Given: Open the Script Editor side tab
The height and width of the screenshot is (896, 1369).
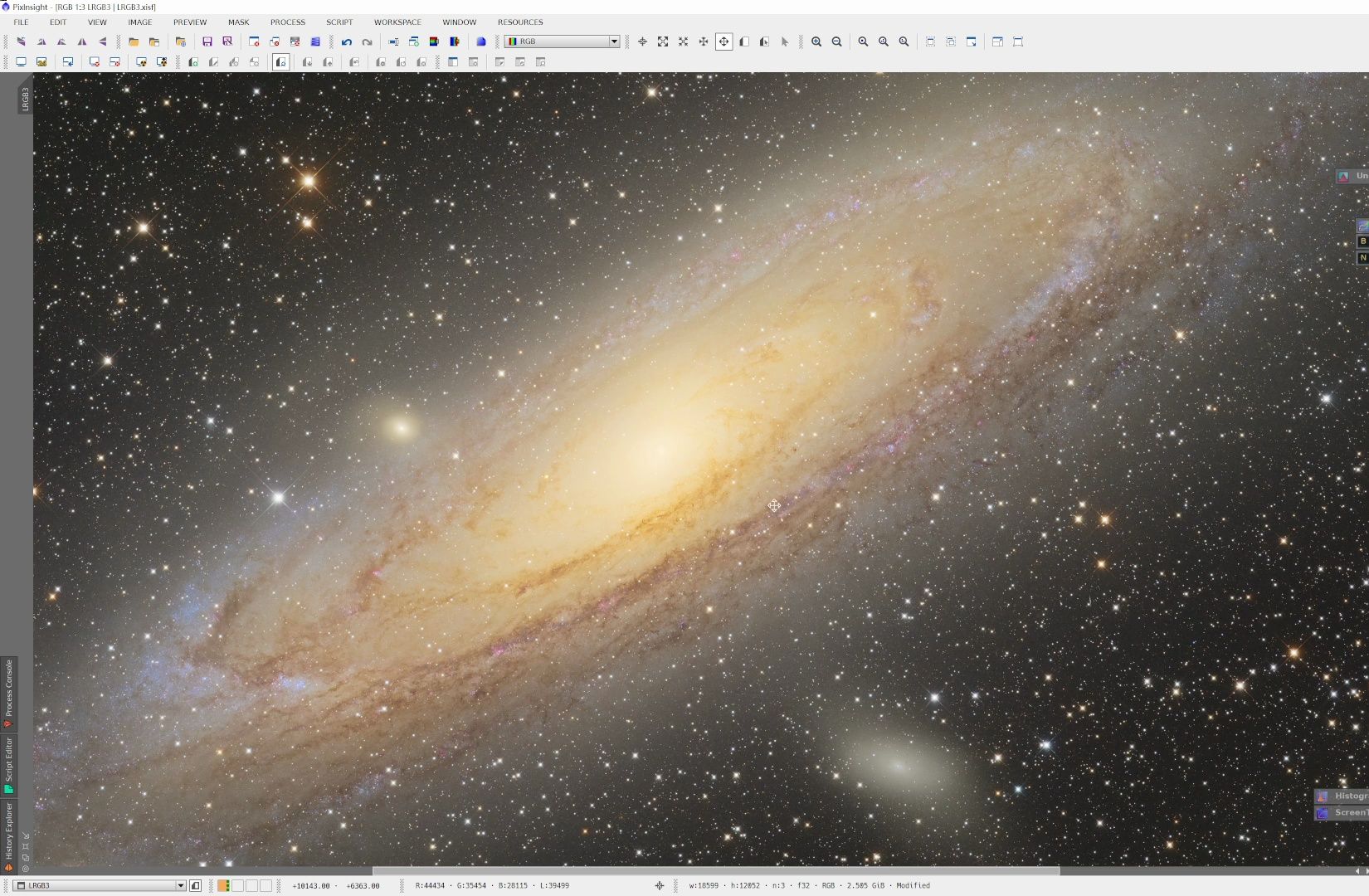Looking at the screenshot, I should (8, 765).
